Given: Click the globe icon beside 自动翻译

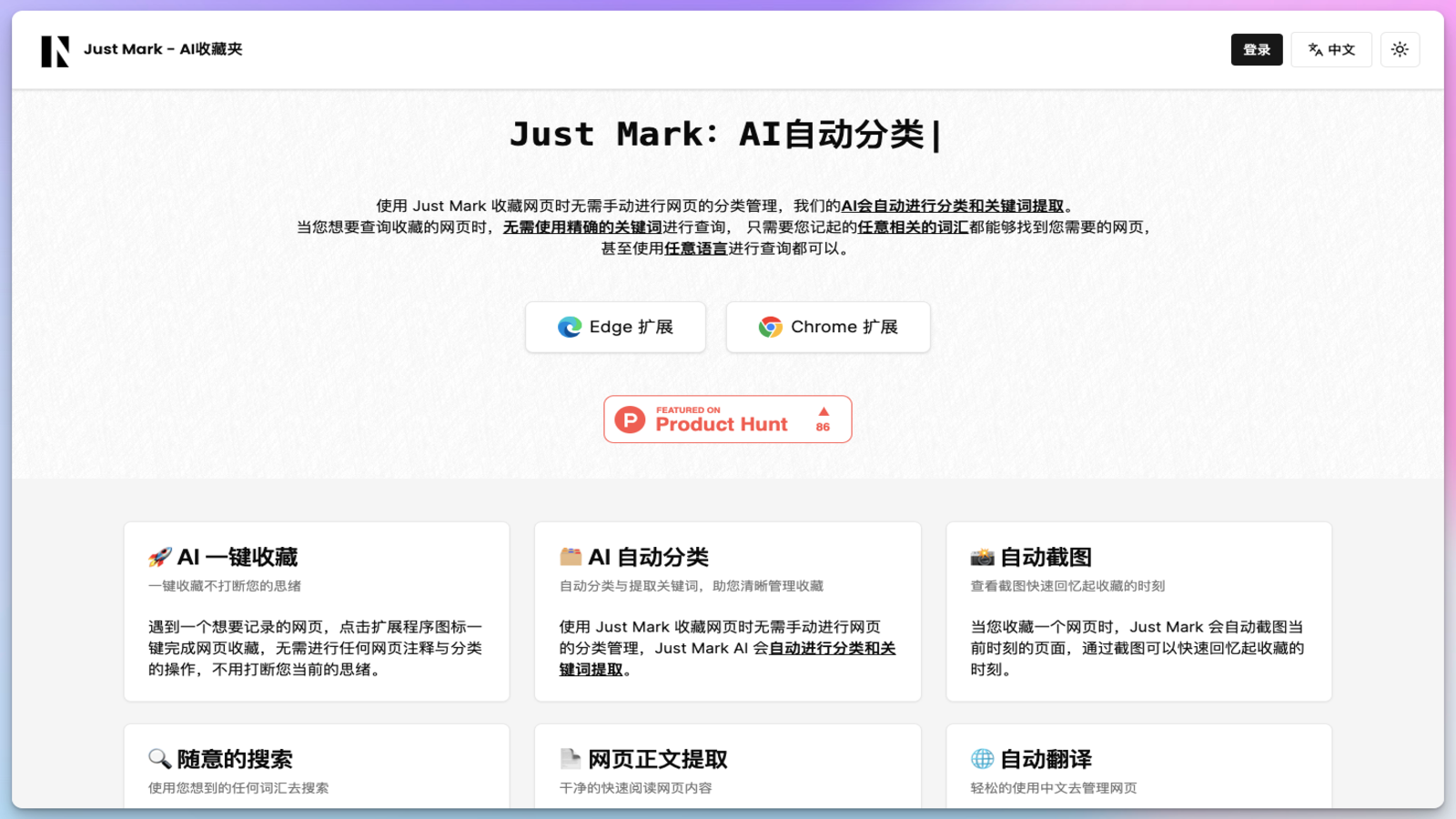Looking at the screenshot, I should click(982, 759).
